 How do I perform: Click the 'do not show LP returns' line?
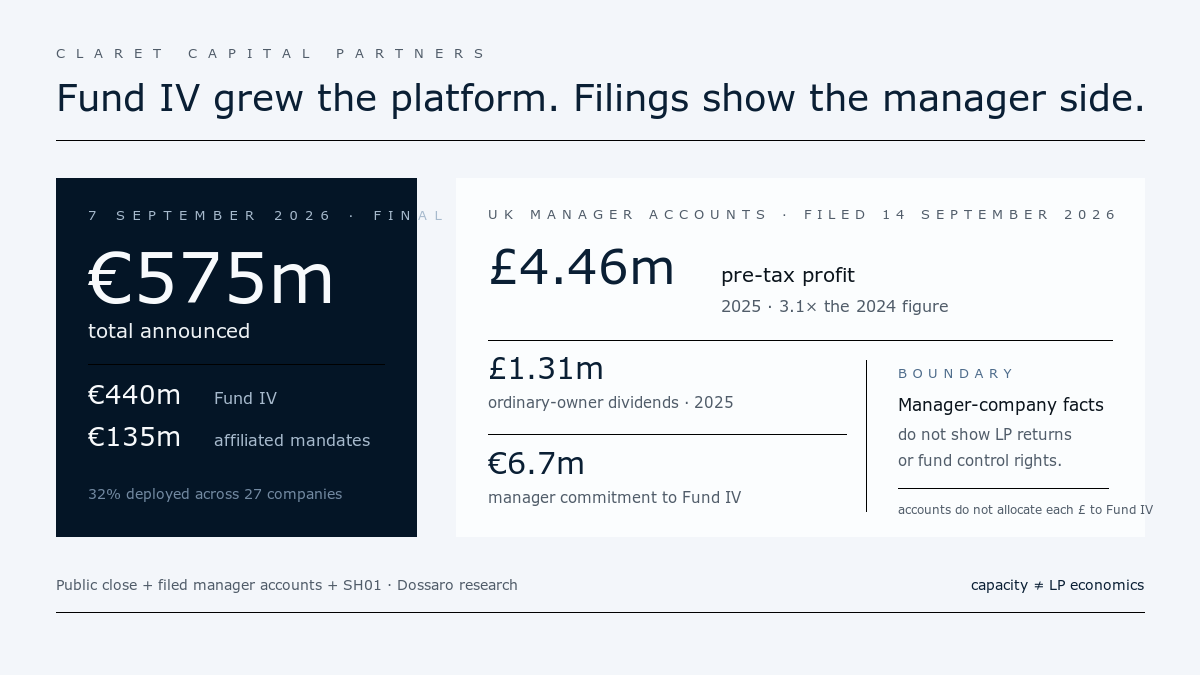tap(985, 435)
